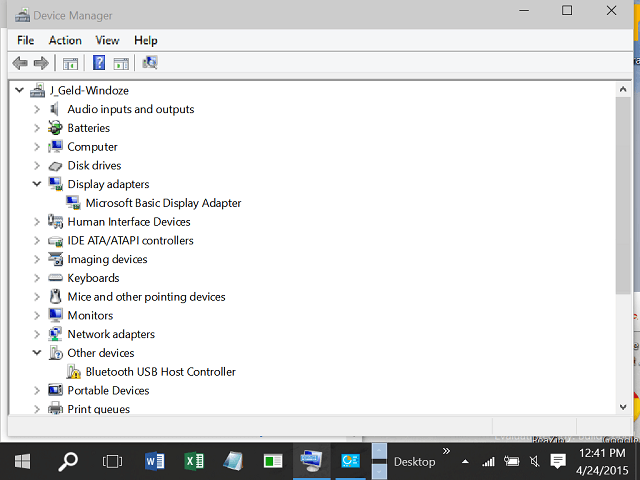Collapse the Display adapters category

pos(37,184)
